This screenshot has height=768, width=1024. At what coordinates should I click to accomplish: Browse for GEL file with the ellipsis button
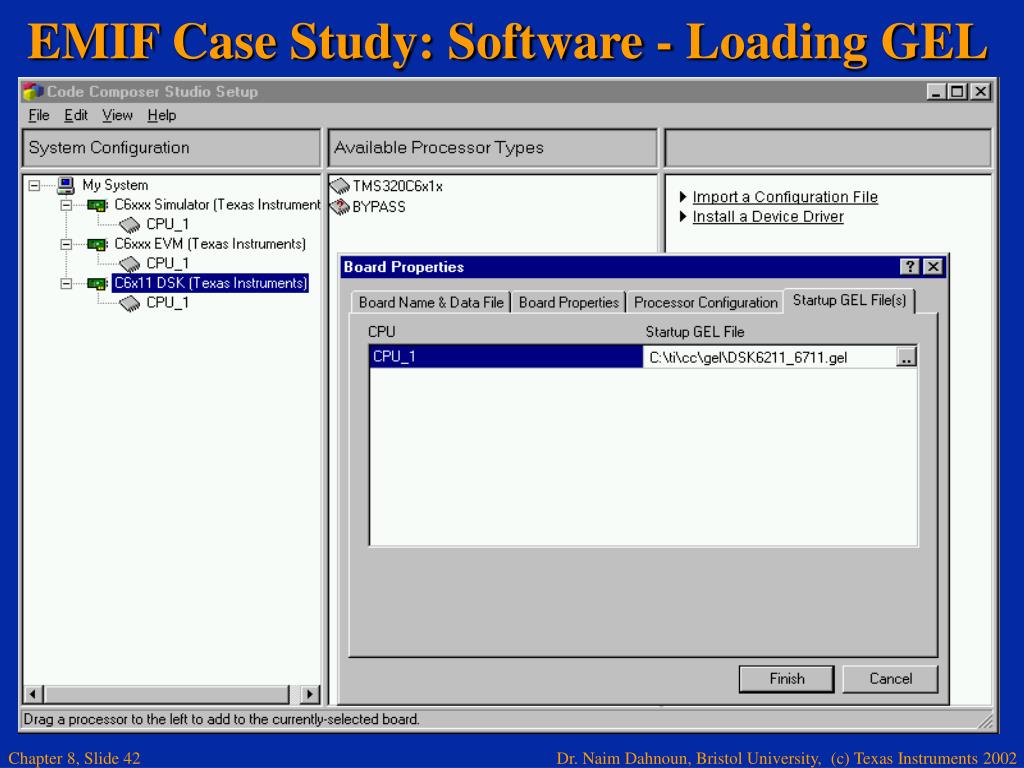(x=906, y=357)
